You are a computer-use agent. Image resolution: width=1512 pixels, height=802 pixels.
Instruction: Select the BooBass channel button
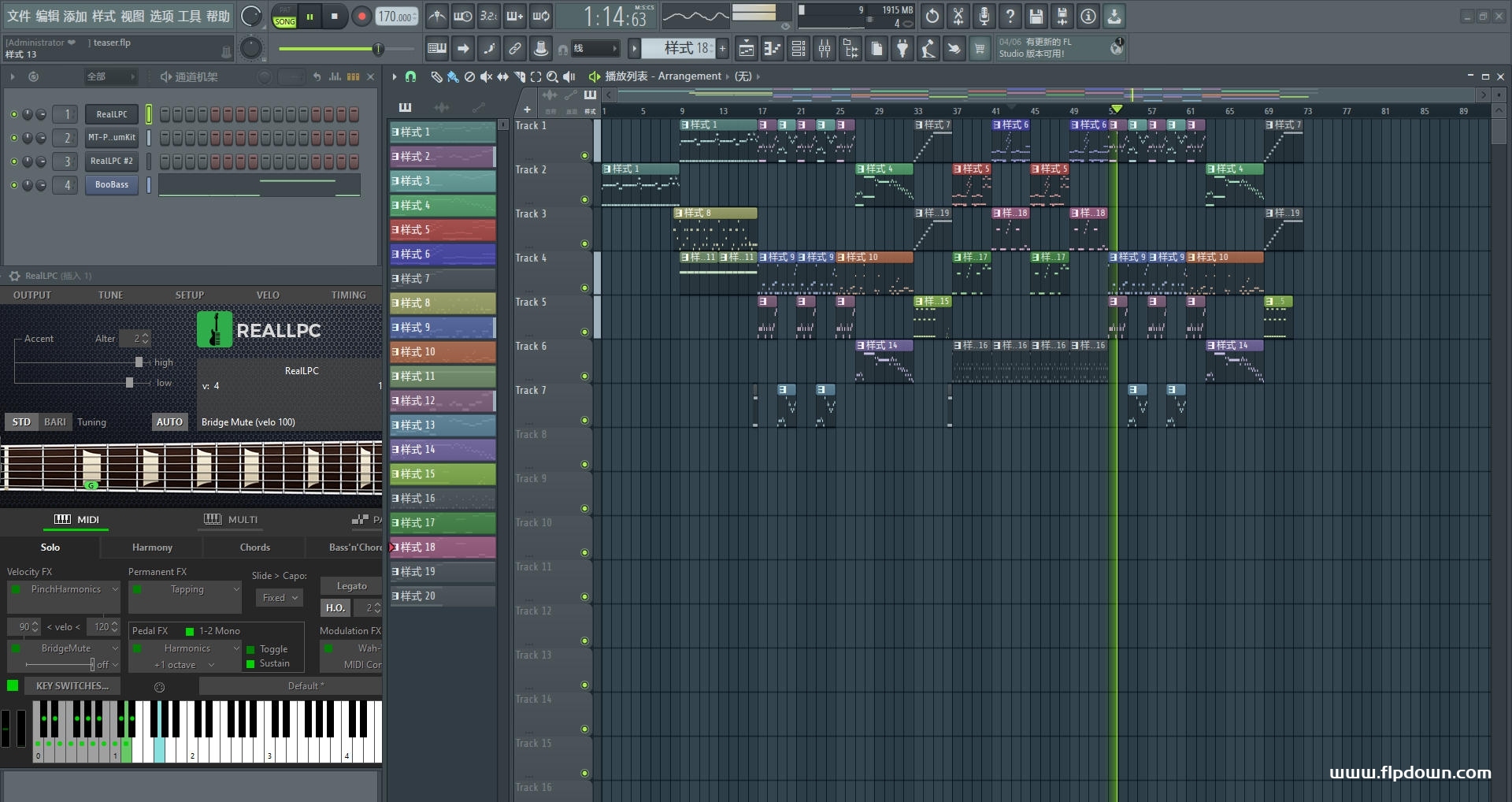click(111, 185)
